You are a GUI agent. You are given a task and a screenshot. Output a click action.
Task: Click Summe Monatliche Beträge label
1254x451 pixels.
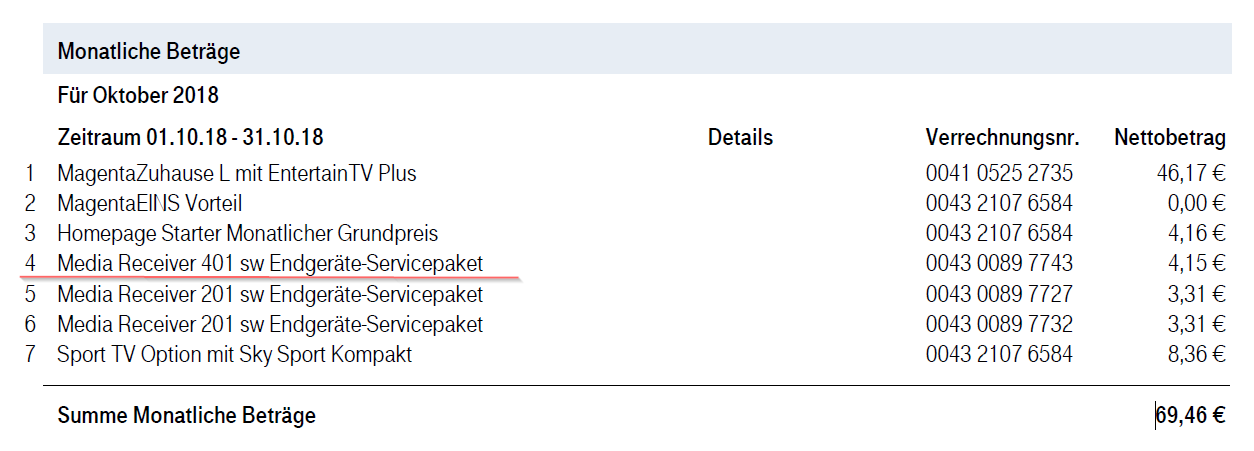tap(187, 415)
